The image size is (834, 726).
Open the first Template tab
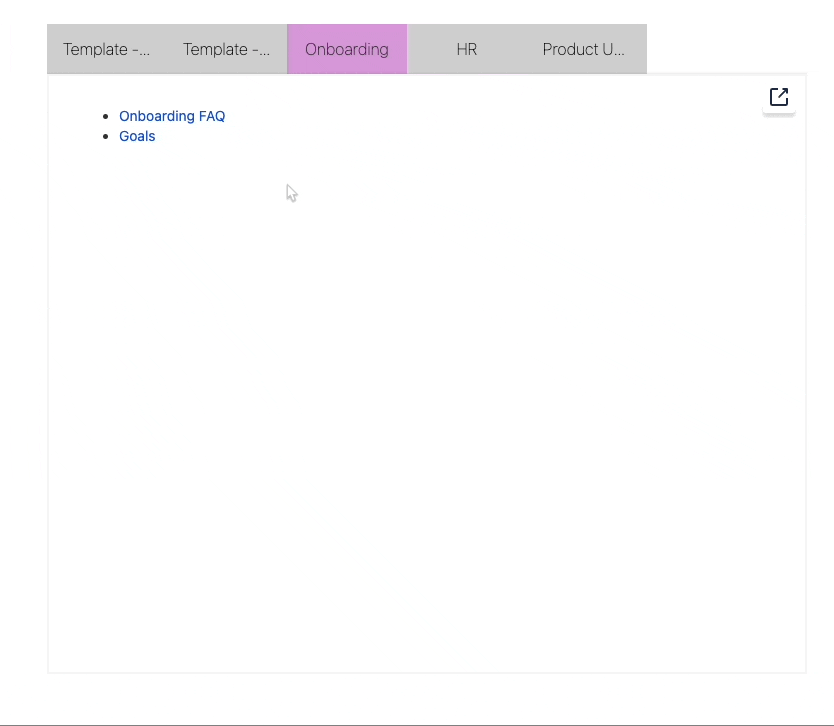pyautogui.click(x=106, y=48)
